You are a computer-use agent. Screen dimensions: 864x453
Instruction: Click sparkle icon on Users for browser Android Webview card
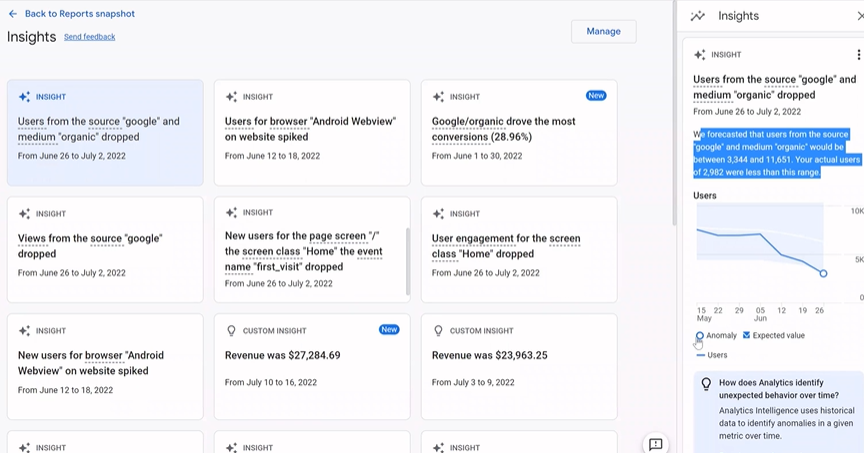[x=231, y=97]
